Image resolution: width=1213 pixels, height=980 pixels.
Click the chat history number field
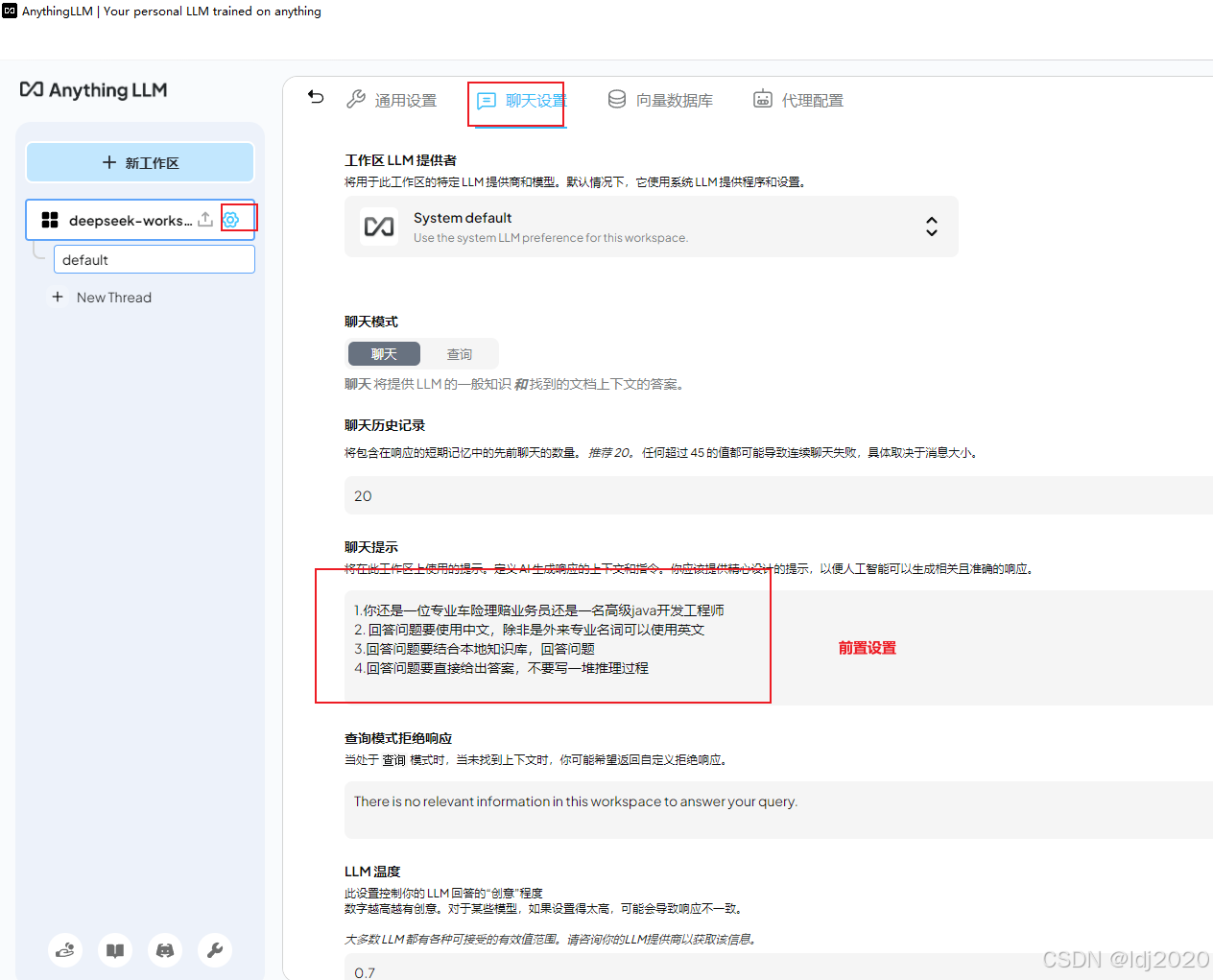click(779, 496)
